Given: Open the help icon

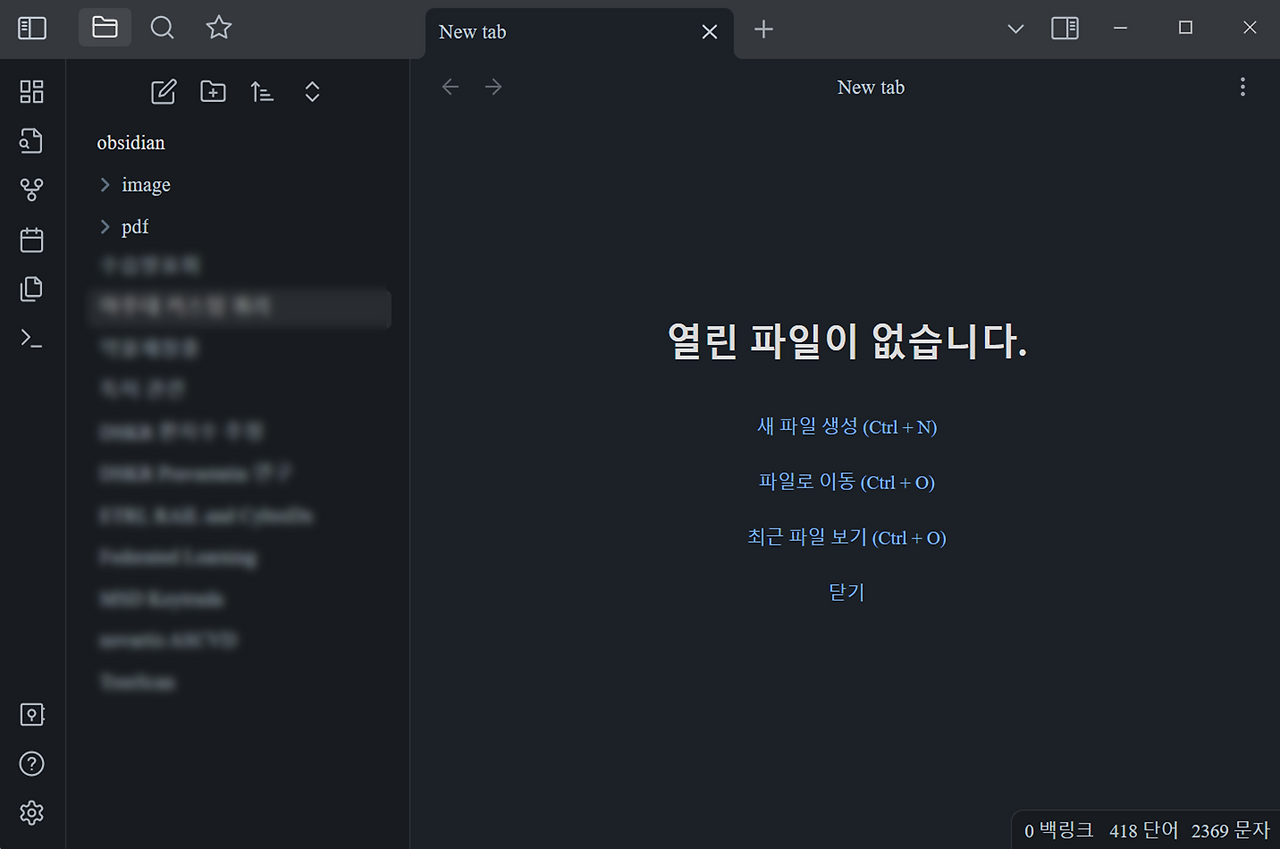Looking at the screenshot, I should 31,763.
